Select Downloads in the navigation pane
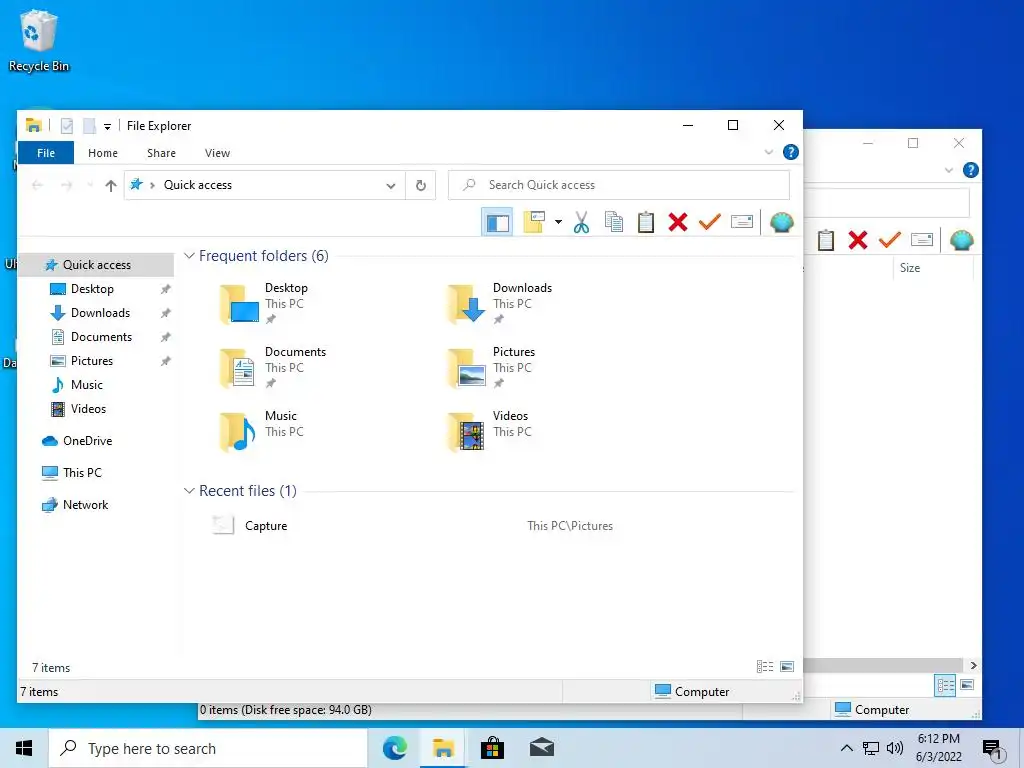Image resolution: width=1024 pixels, height=768 pixels. (100, 313)
